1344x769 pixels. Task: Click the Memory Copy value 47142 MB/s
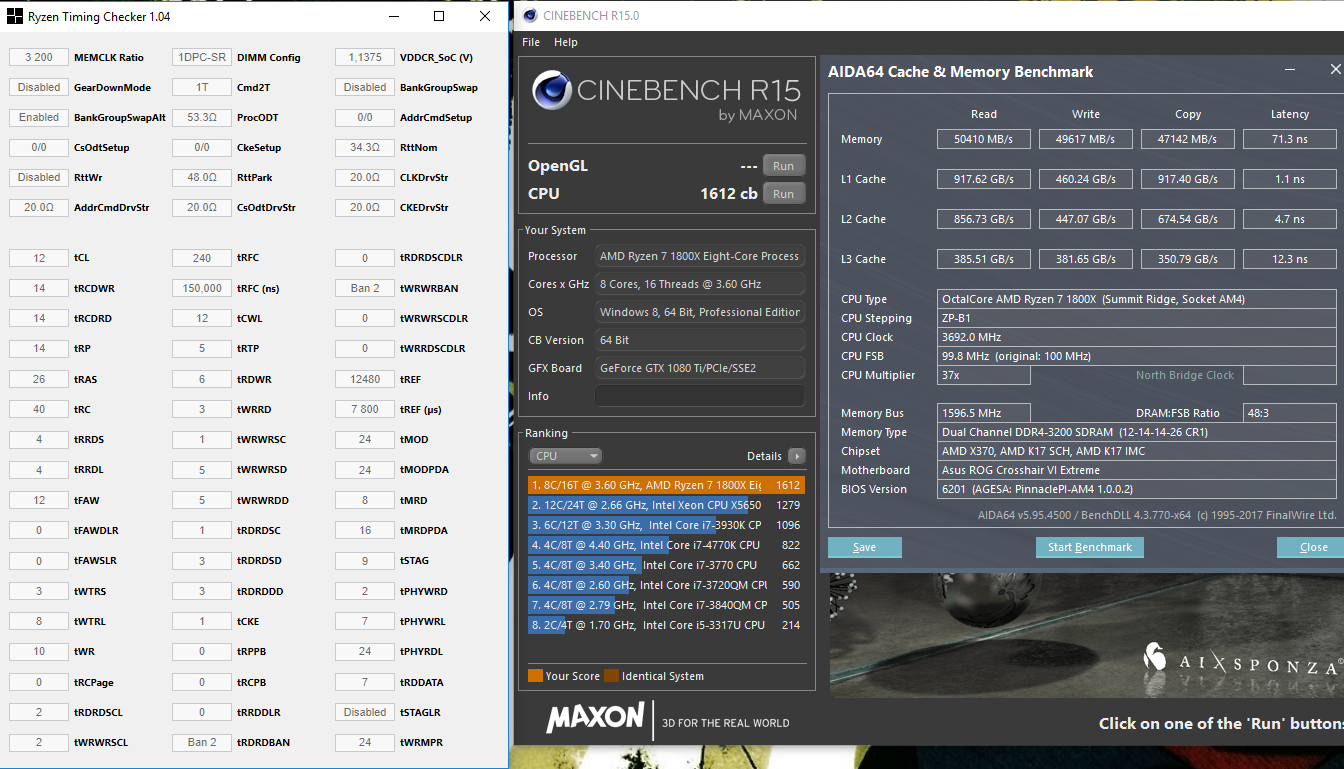[1187, 139]
